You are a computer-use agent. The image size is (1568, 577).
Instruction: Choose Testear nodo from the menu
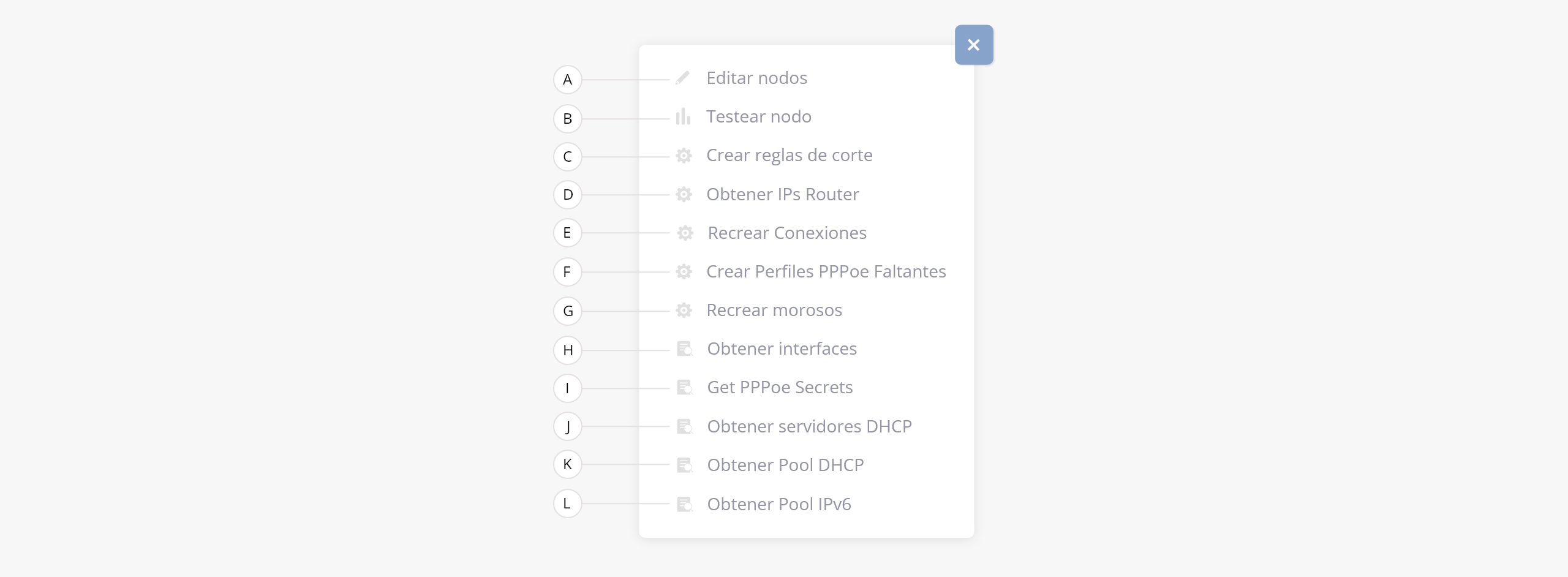click(x=758, y=117)
